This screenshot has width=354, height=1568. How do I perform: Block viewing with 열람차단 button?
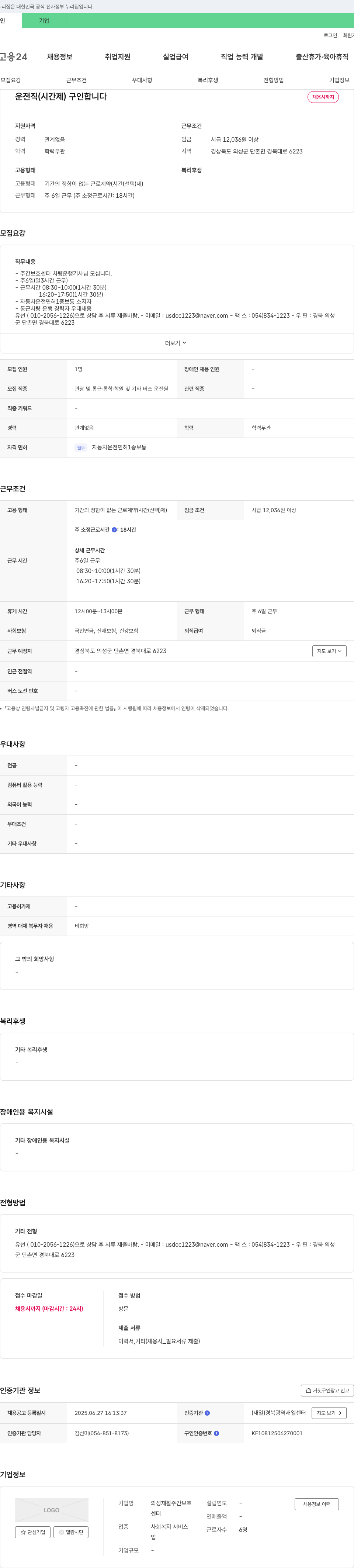point(71,1532)
